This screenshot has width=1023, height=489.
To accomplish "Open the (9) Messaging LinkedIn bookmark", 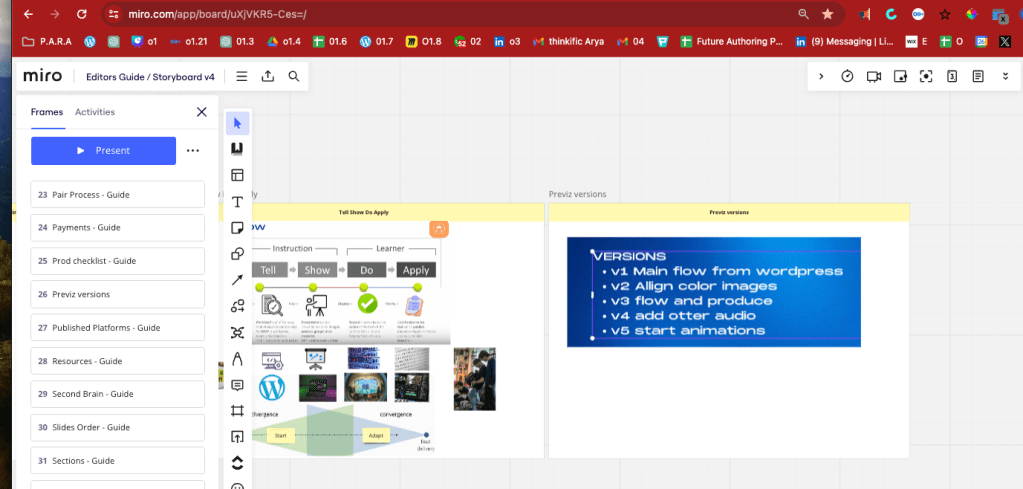I will pyautogui.click(x=844, y=41).
